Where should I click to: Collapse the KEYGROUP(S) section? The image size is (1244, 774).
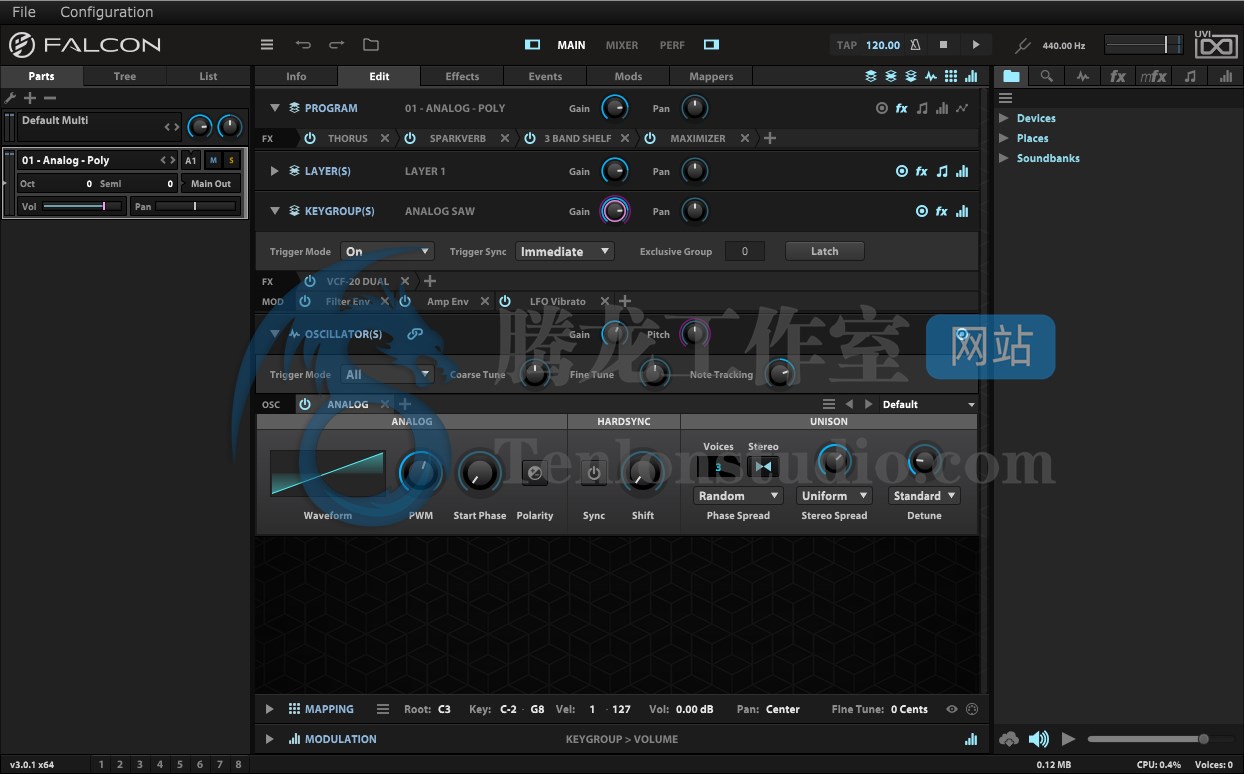275,211
